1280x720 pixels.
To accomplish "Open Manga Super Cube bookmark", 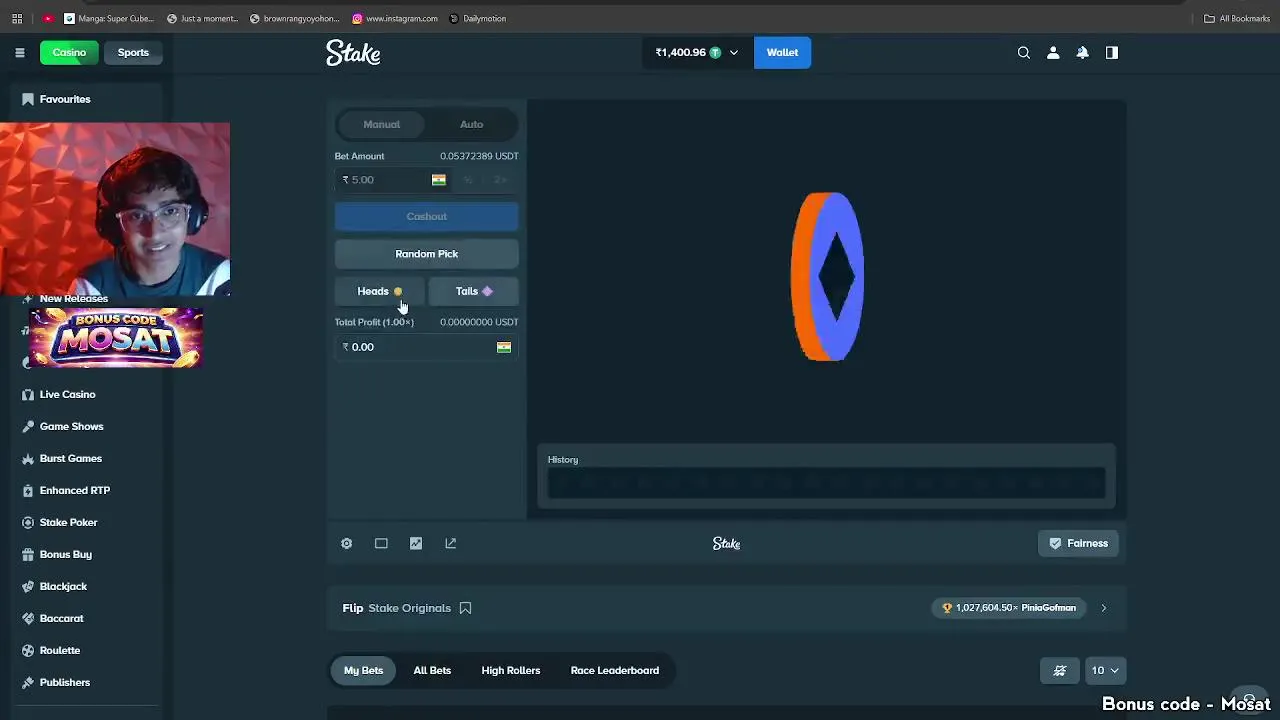I will click(109, 18).
